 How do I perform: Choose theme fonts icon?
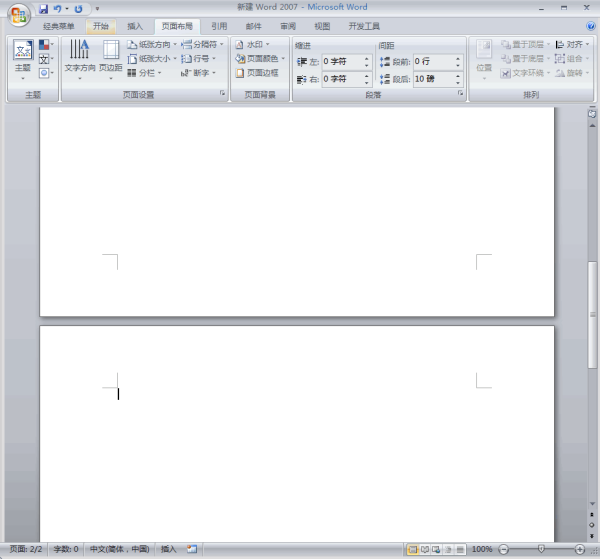point(46,59)
